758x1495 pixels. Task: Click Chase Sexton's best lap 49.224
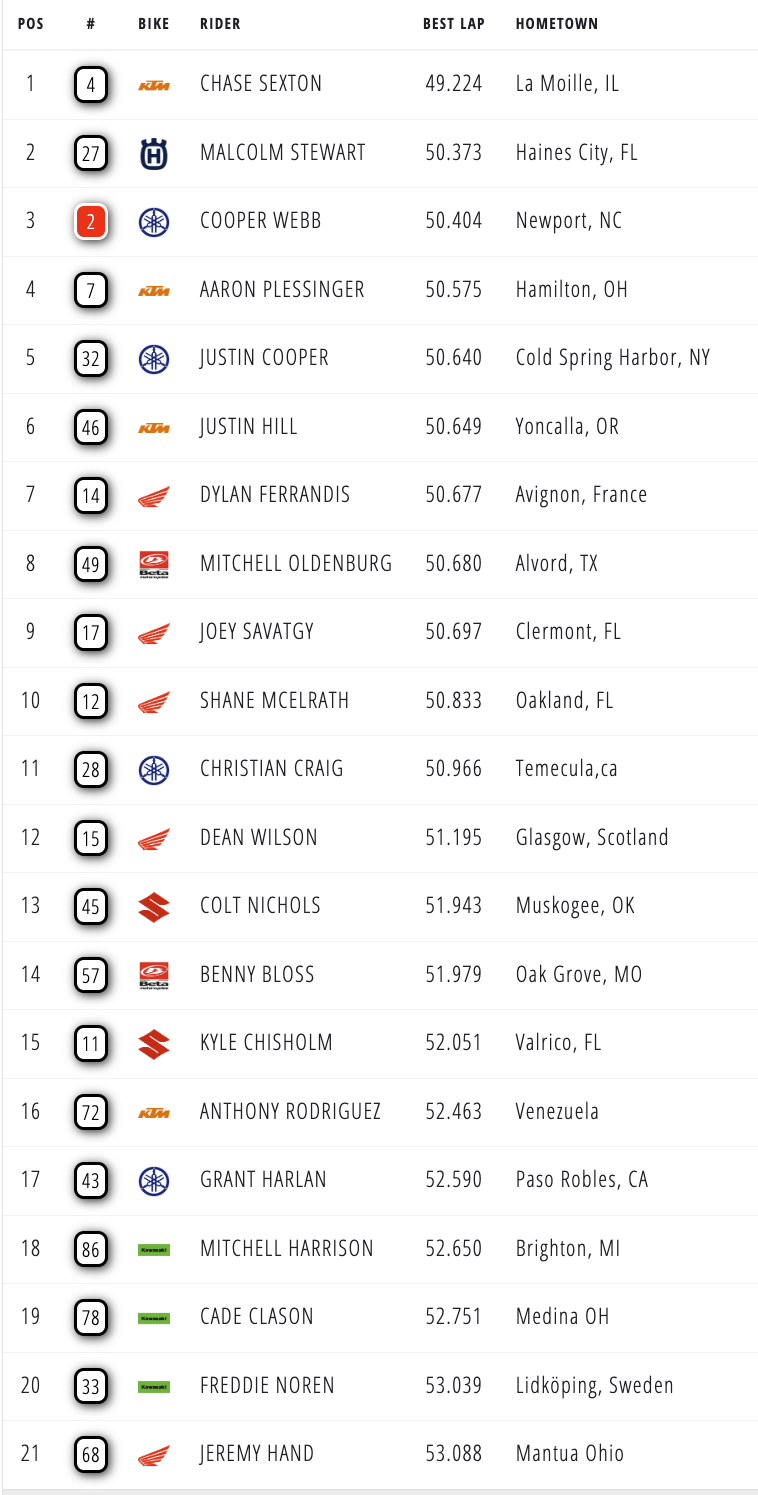click(454, 84)
